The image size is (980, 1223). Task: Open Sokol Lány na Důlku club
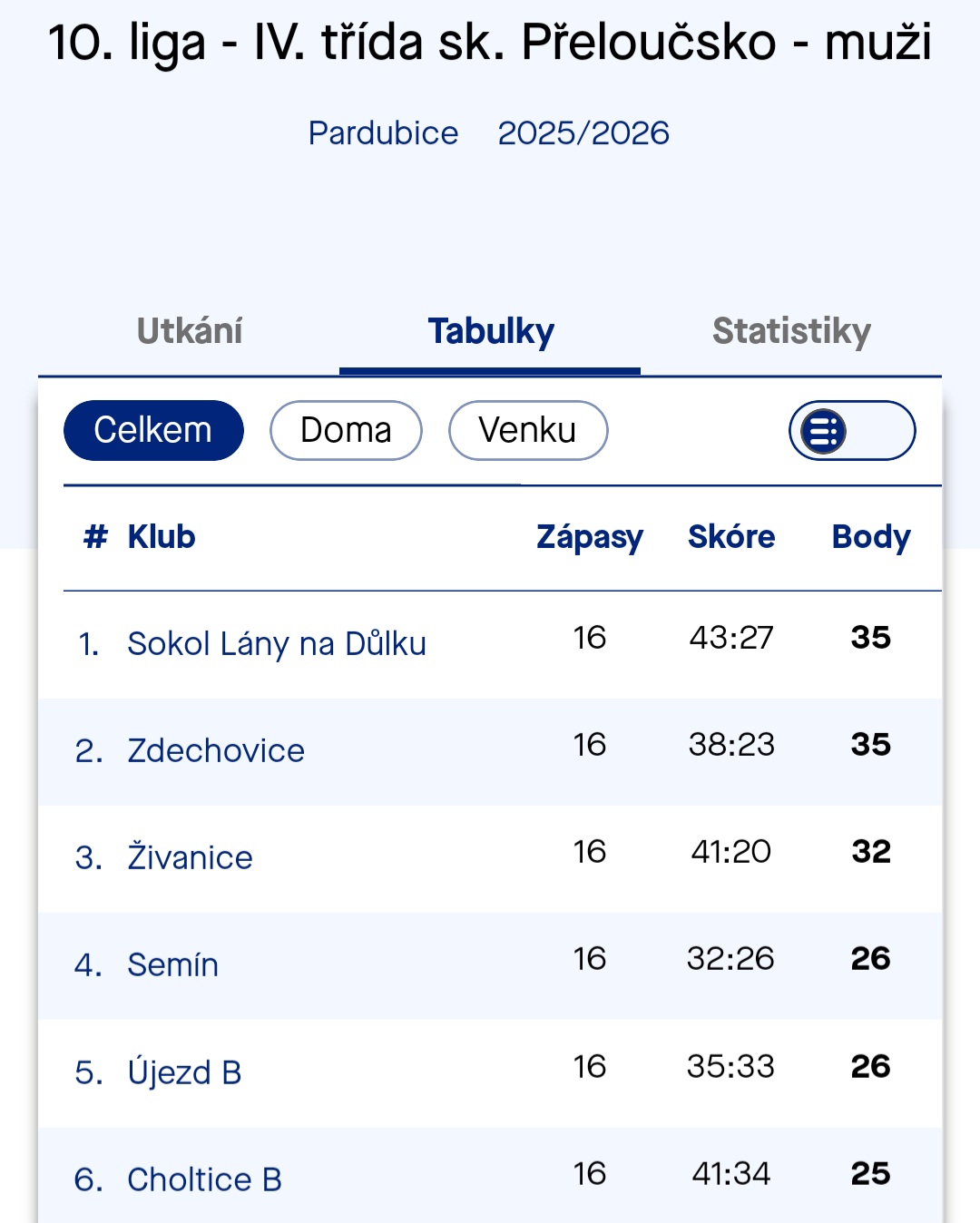point(277,643)
